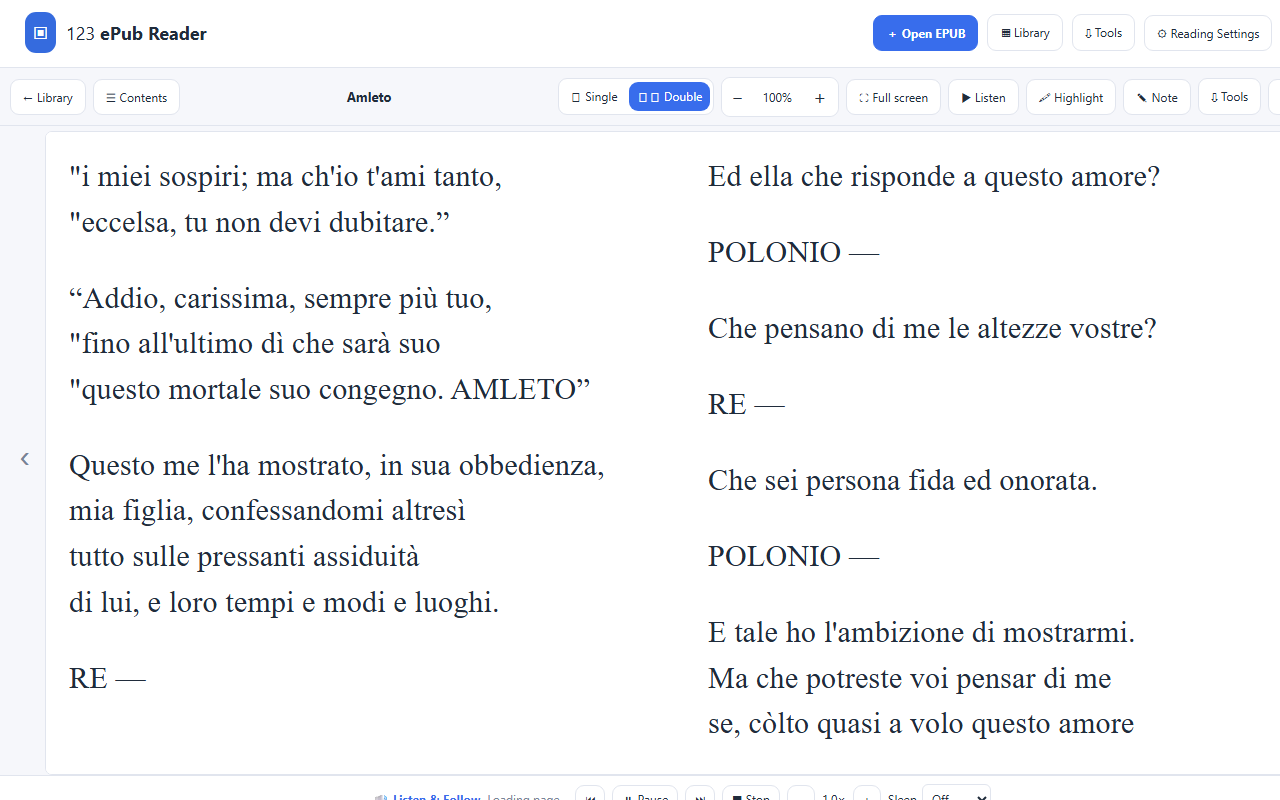
Task: Open Reading Settings
Action: tap(1208, 33)
